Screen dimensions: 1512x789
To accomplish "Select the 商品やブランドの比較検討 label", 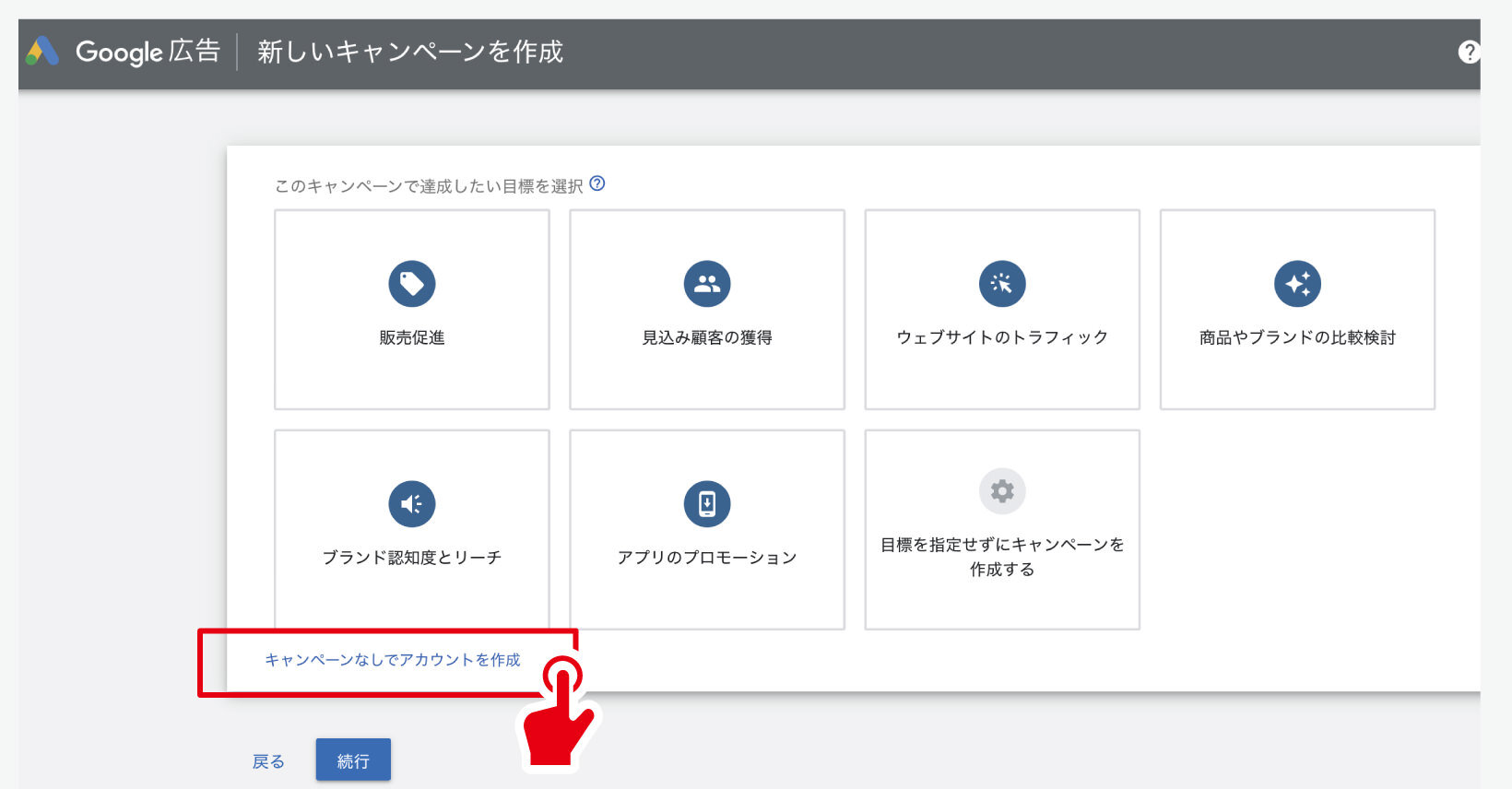I will pos(1297,337).
